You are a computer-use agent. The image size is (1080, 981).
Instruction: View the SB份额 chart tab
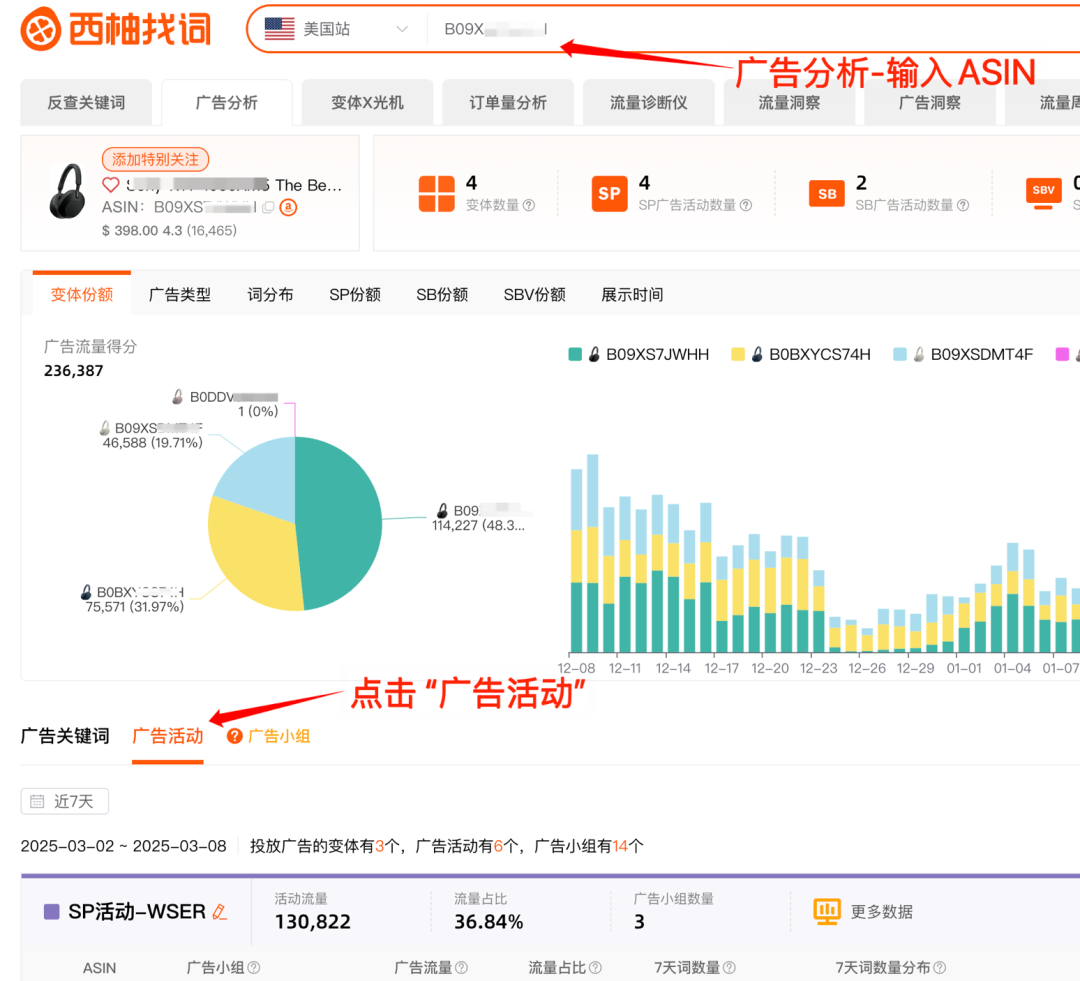point(442,294)
